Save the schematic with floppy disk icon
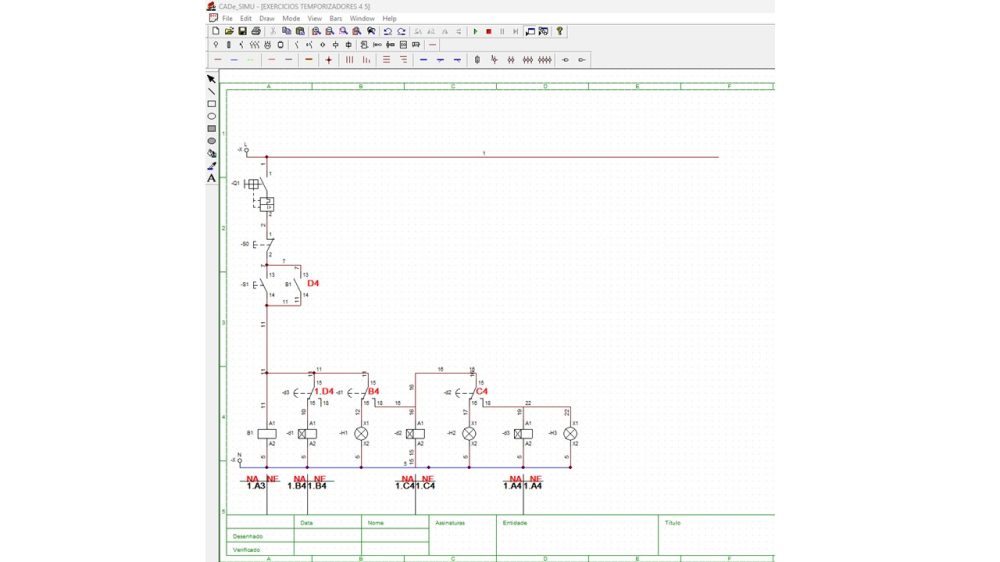The height and width of the screenshot is (562, 1000). (x=242, y=31)
